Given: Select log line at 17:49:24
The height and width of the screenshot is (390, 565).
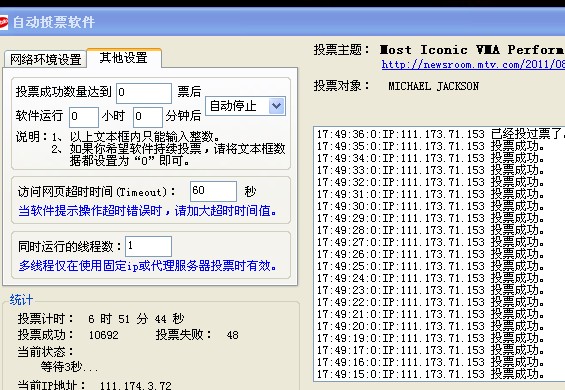Looking at the screenshot, I should [431, 278].
